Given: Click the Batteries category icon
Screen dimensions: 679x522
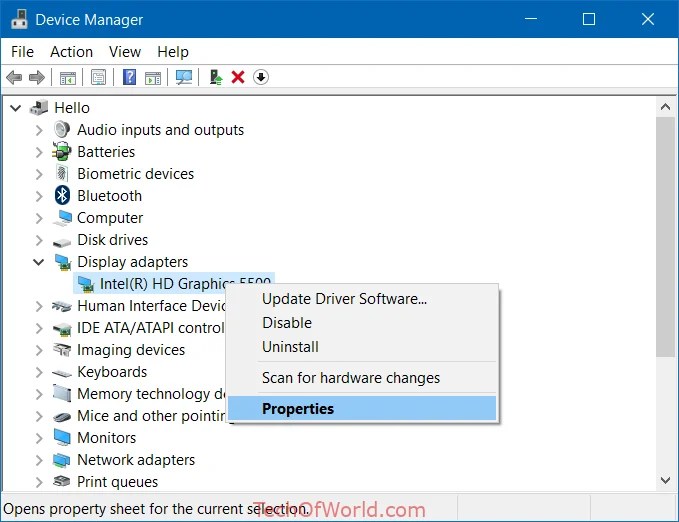Looking at the screenshot, I should 62,152.
